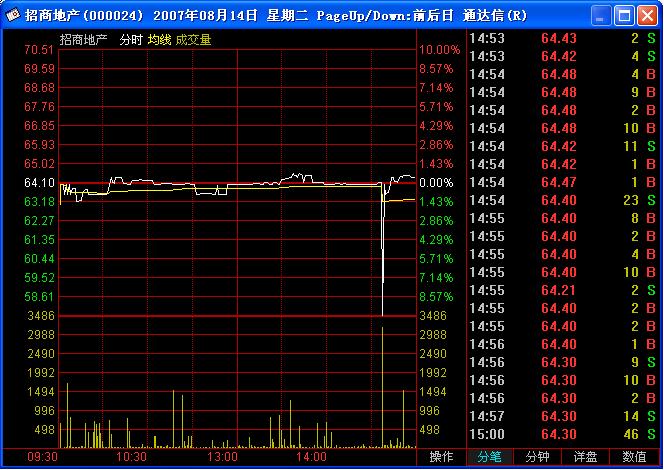The width and height of the screenshot is (664, 470).
Task: Select the 14:53 trade at 64.43
Action: click(563, 39)
